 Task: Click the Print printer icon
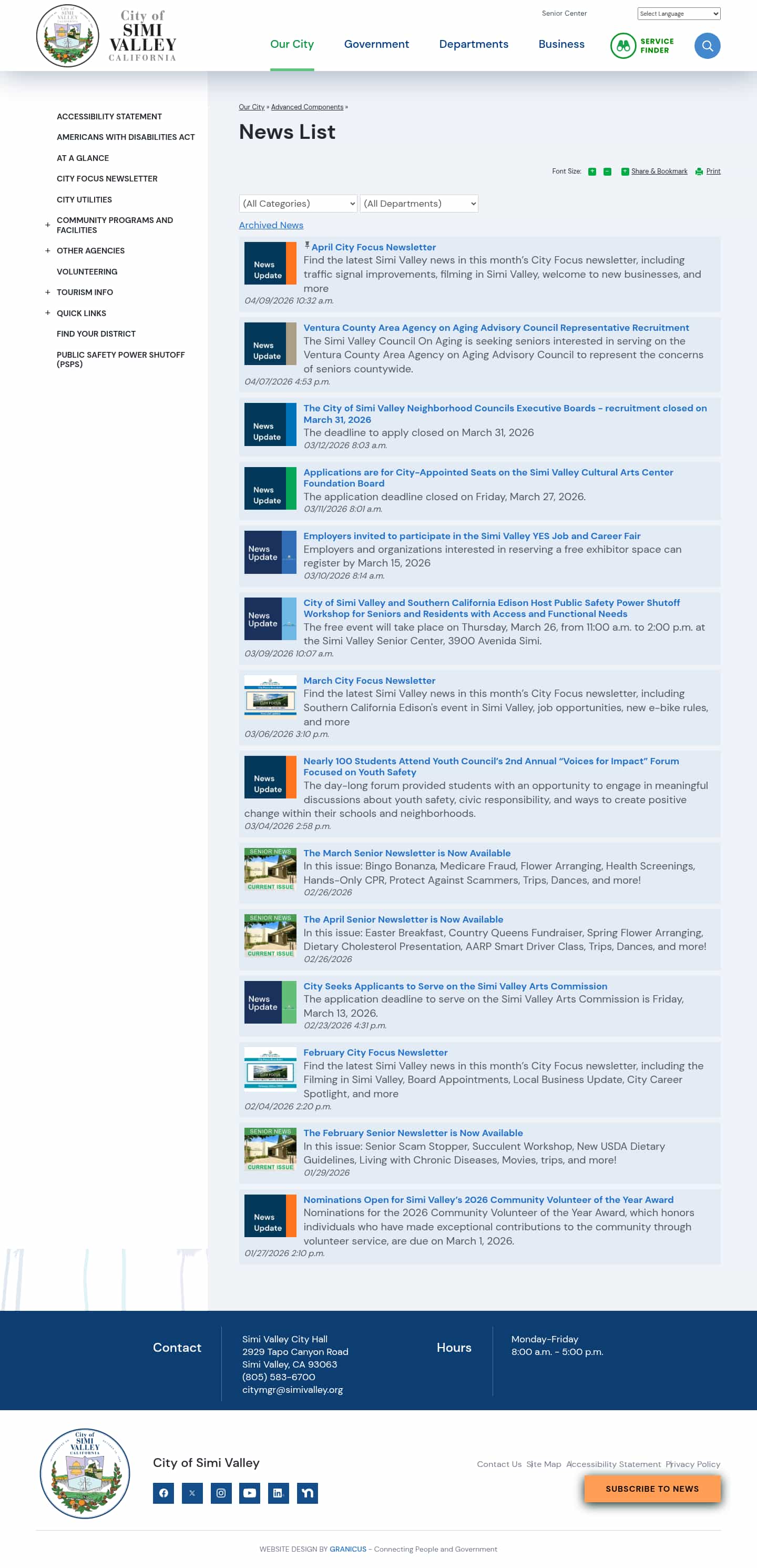[699, 171]
